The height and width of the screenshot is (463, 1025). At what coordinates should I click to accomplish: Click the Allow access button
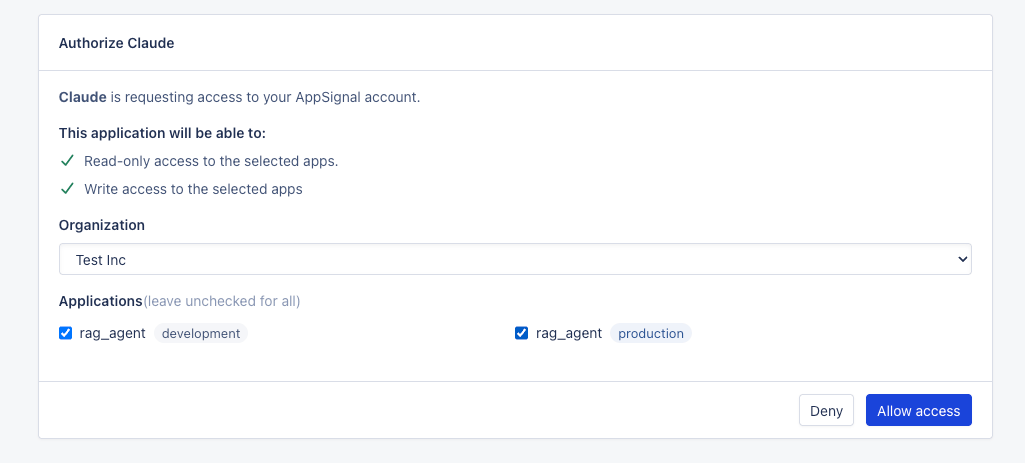point(918,411)
